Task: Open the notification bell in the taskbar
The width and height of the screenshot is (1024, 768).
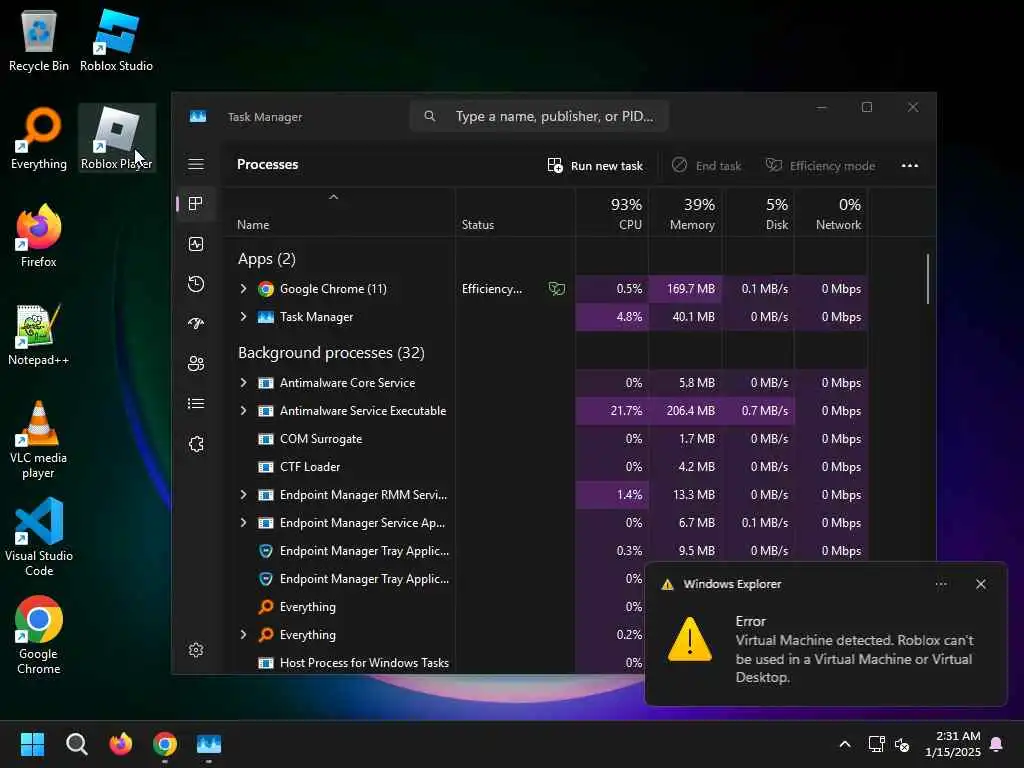Action: 997,744
